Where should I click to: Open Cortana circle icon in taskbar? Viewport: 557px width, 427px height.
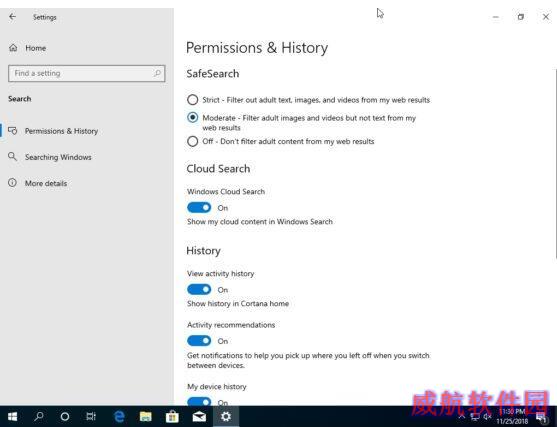pos(65,416)
